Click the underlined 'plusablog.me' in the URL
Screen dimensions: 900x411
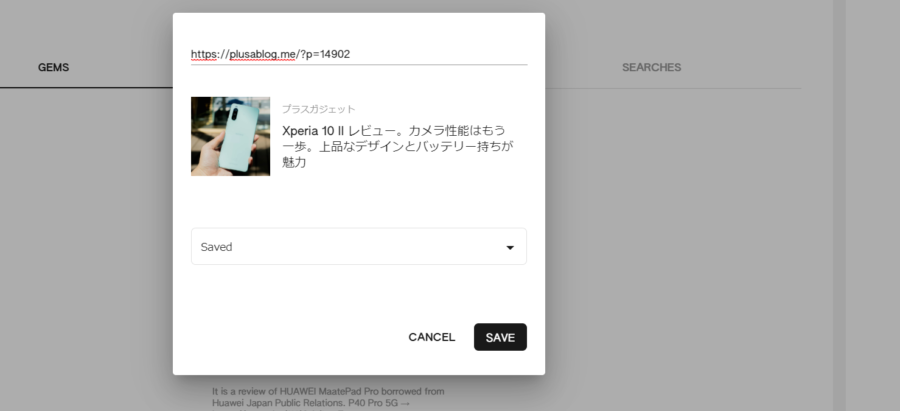261,54
